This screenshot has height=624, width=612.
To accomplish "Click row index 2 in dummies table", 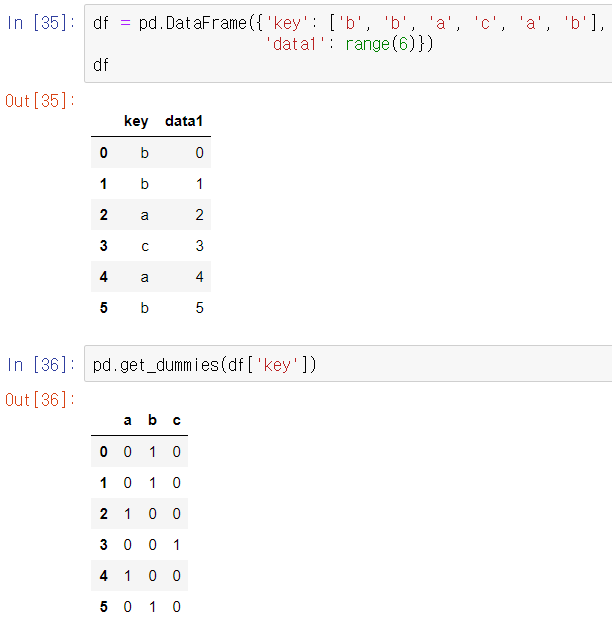I will point(103,513).
